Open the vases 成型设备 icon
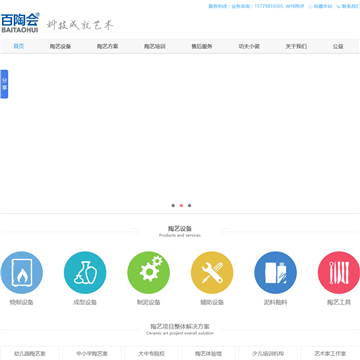Viewport: 360px width, 360px height. click(85, 272)
